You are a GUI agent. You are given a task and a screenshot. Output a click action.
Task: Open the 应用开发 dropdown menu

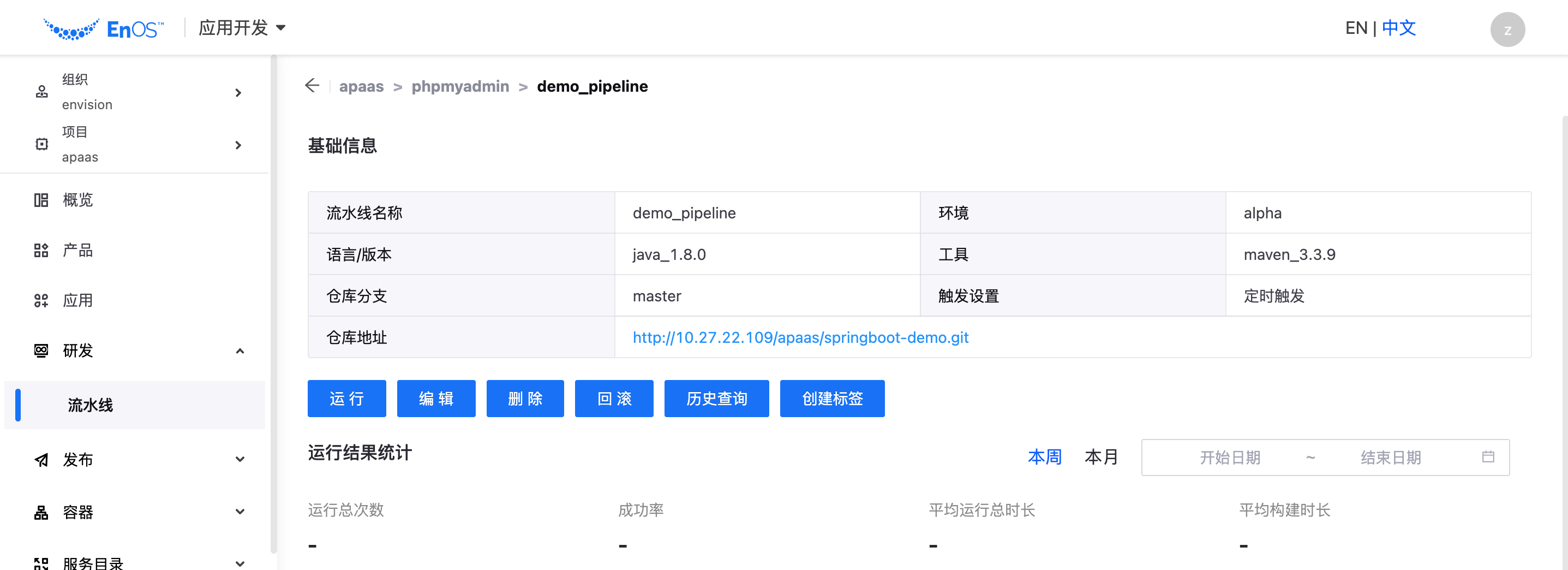(242, 28)
